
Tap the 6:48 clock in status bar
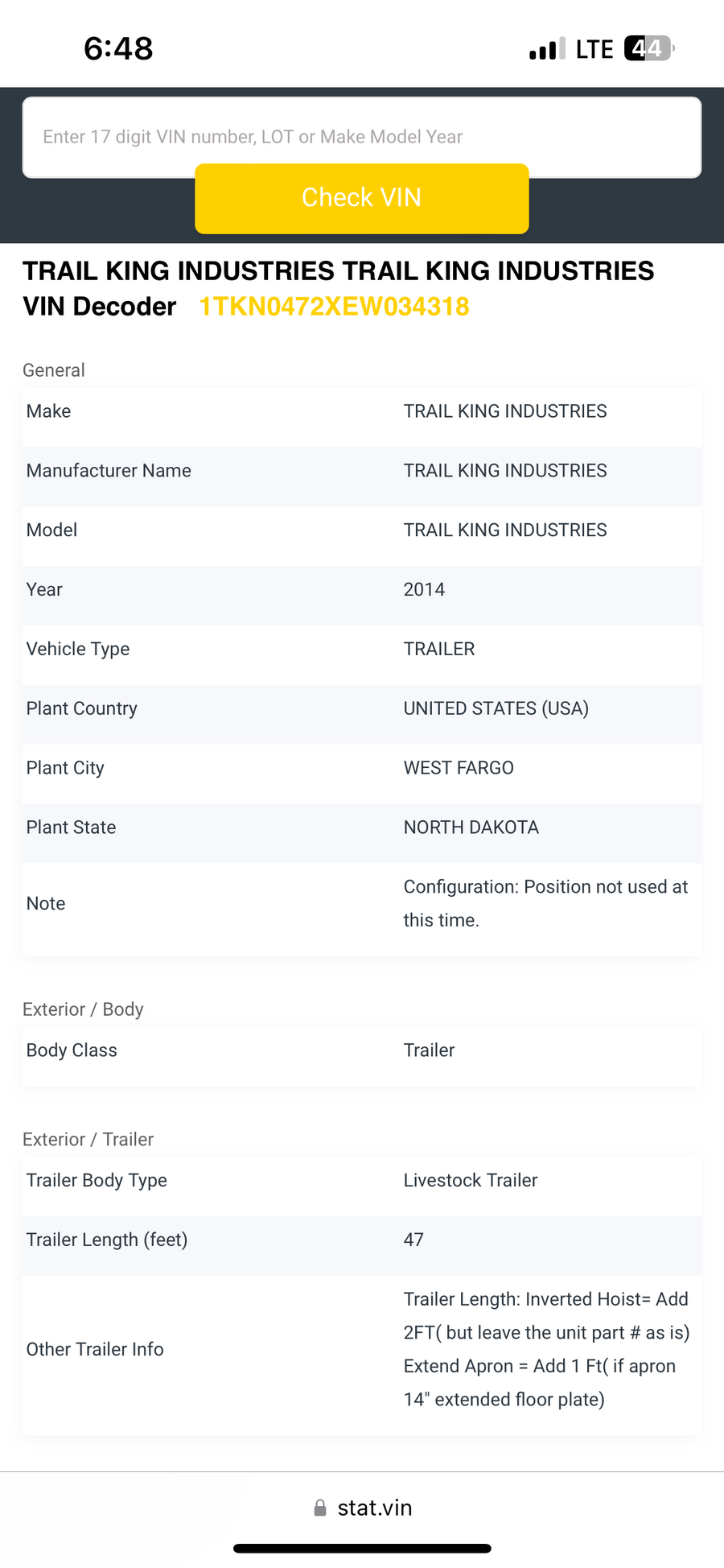pos(118,48)
